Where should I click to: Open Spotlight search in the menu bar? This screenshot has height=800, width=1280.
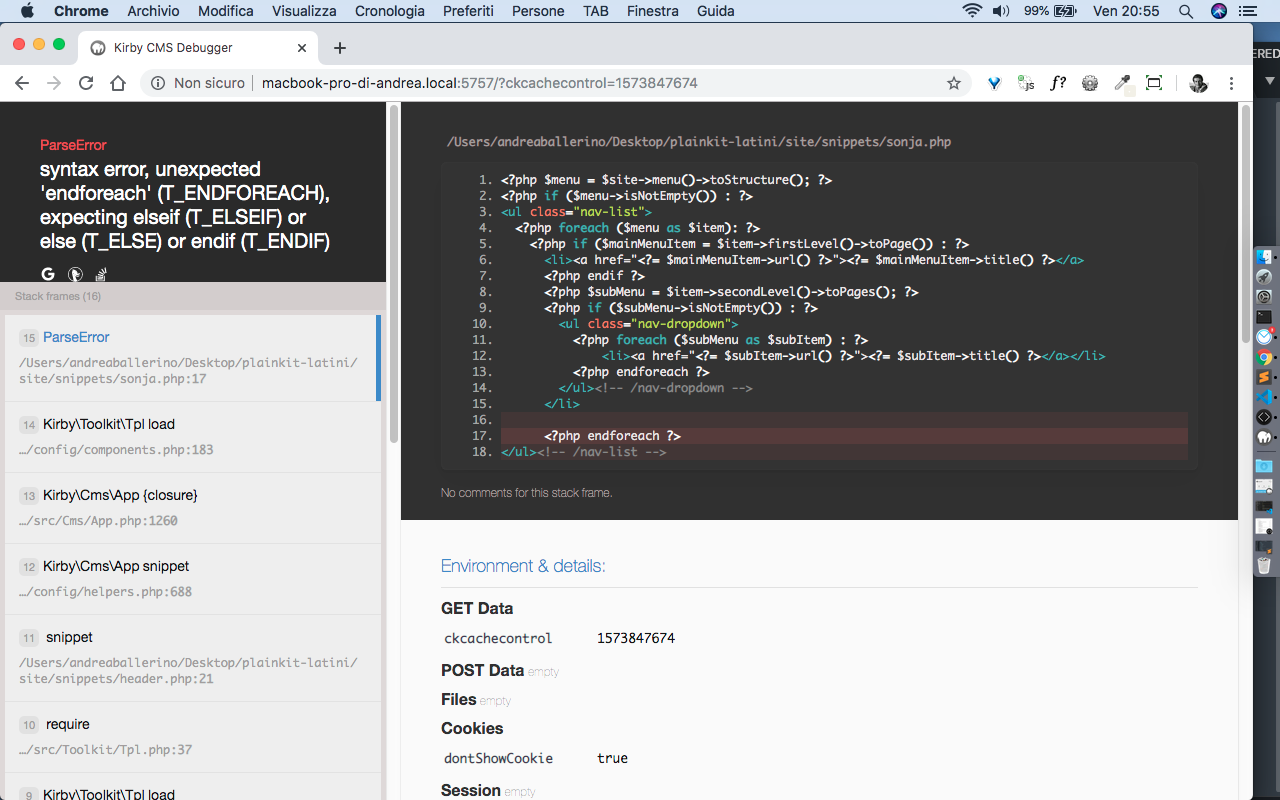point(1186,11)
